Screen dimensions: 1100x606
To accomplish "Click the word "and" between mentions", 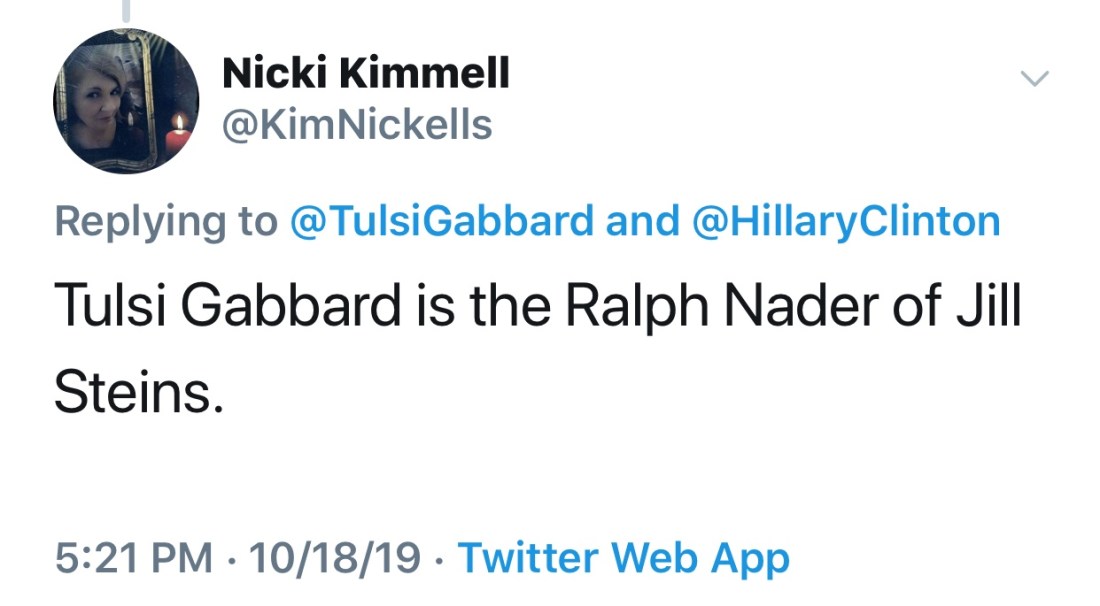I will click(642, 221).
